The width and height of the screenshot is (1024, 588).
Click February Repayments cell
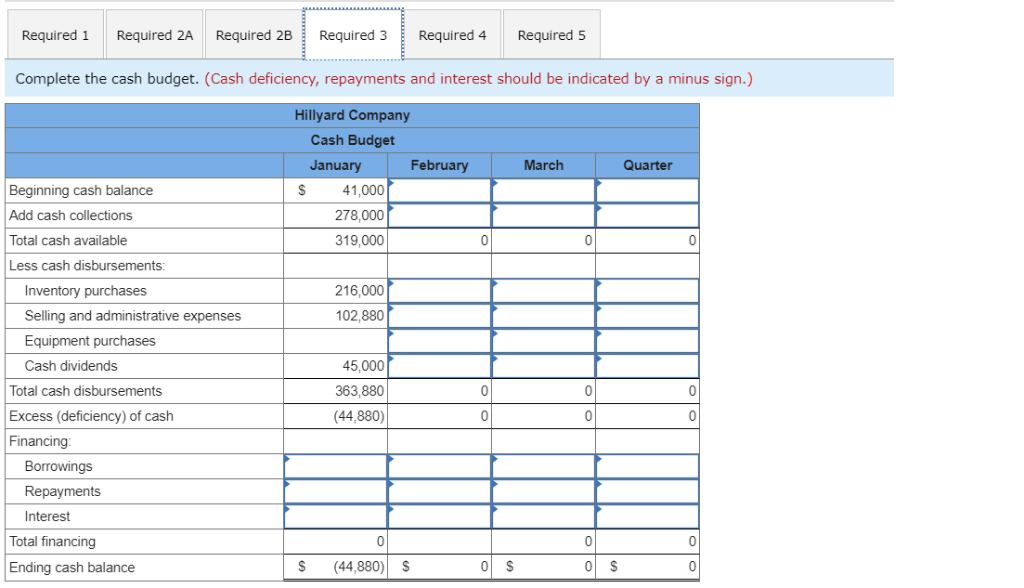(440, 491)
